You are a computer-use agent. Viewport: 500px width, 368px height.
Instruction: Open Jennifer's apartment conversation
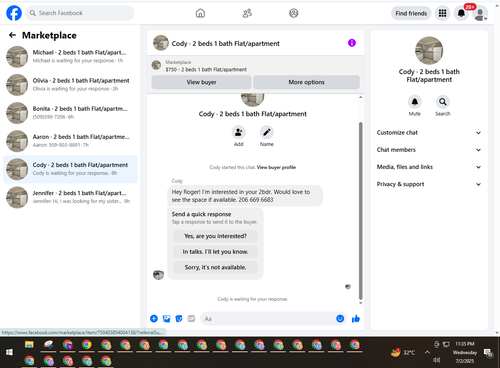(70, 197)
